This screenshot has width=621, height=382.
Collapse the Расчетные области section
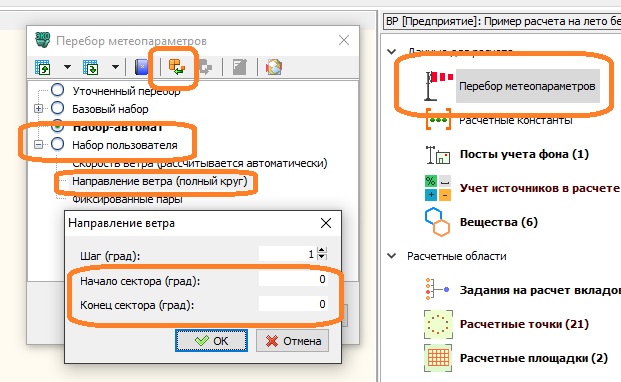tap(392, 256)
